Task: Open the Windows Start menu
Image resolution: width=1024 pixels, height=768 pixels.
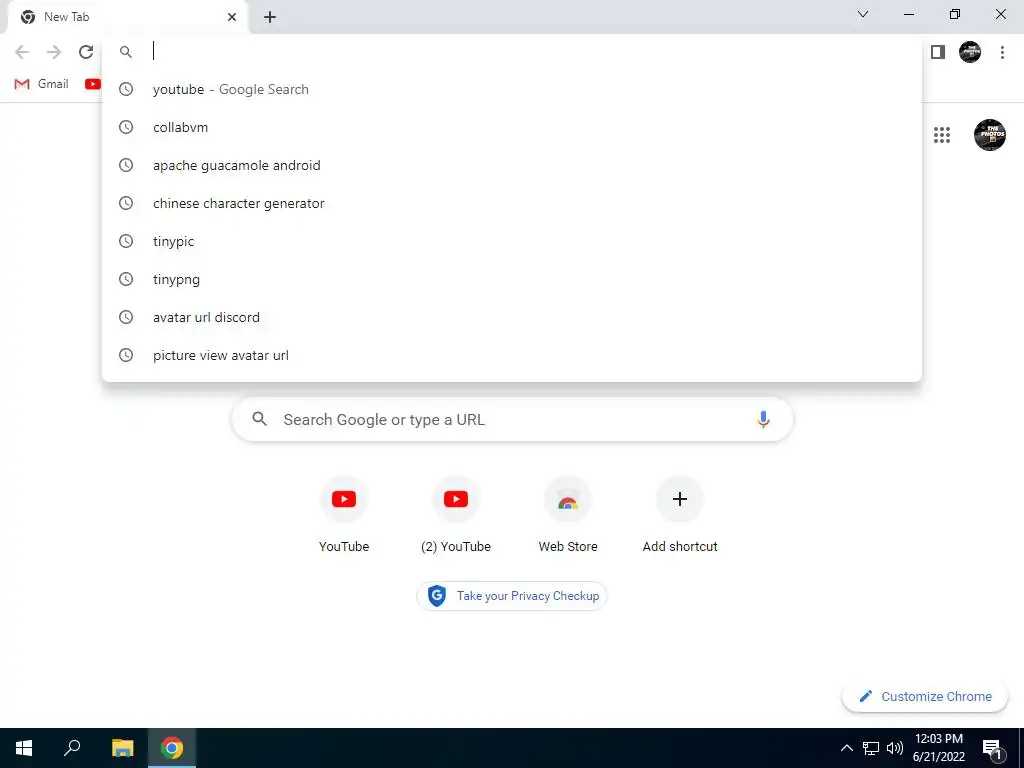Action: 24,748
